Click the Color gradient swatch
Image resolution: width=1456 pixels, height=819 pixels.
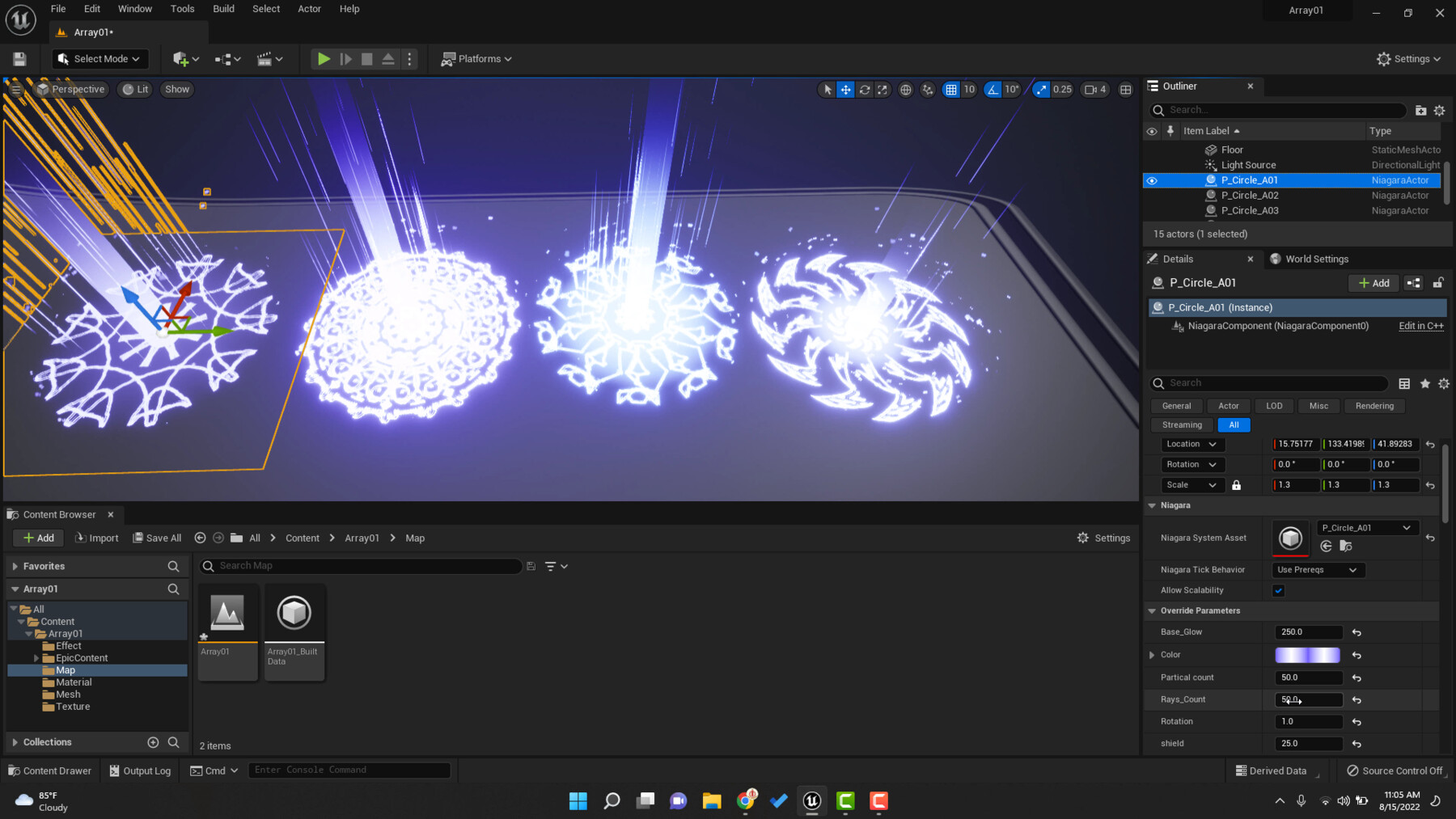[x=1308, y=655]
